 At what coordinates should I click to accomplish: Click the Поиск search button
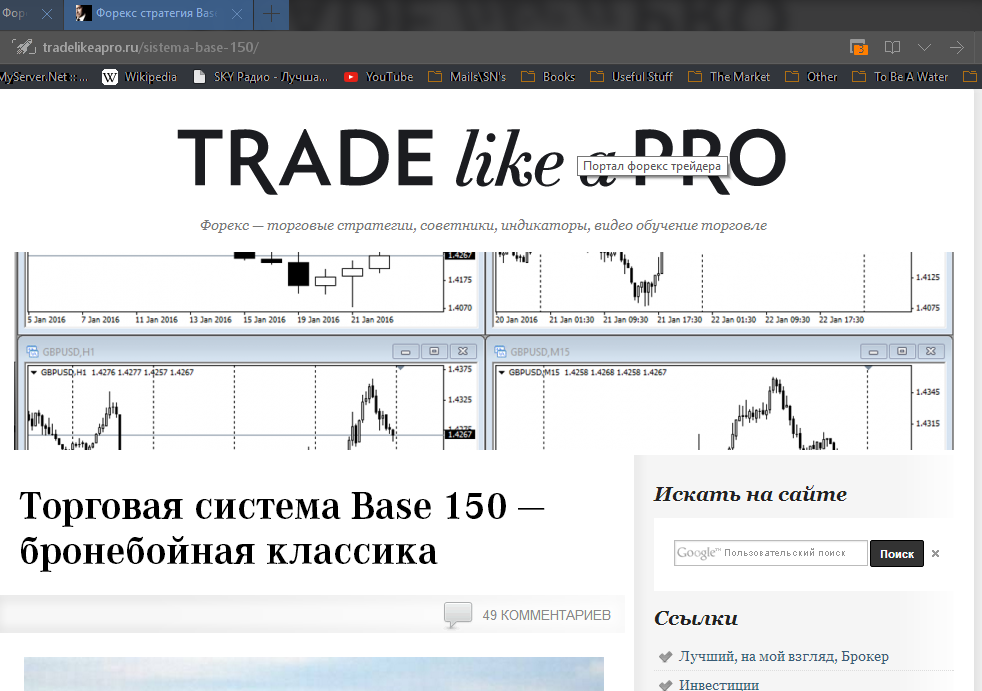[x=897, y=553]
